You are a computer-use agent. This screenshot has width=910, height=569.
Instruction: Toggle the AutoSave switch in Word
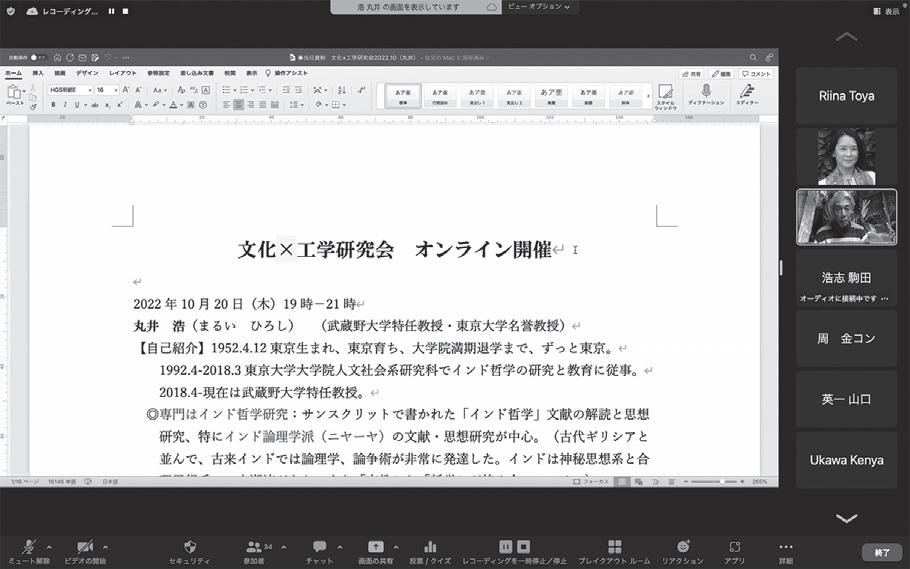[x=37, y=57]
